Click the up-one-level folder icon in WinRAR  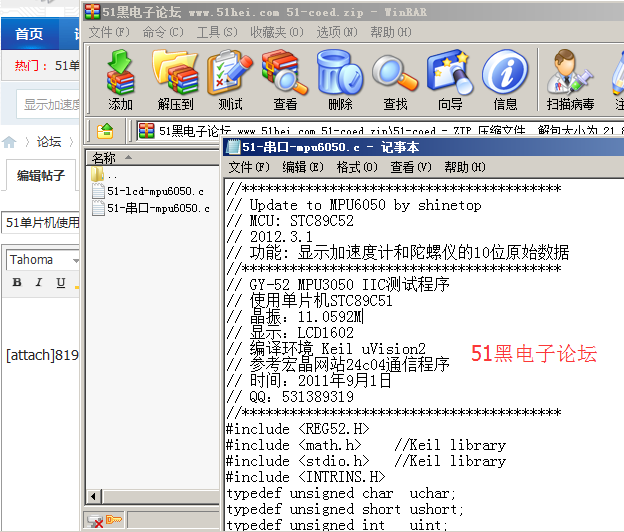(105, 131)
